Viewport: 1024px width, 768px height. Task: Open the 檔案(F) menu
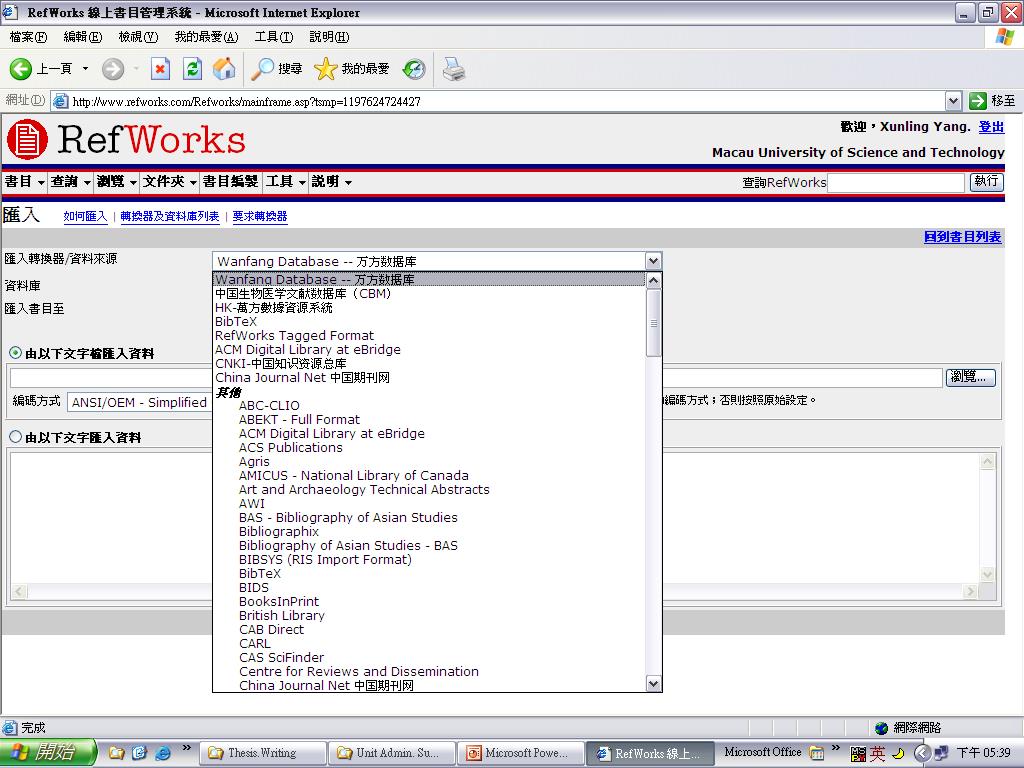point(28,37)
